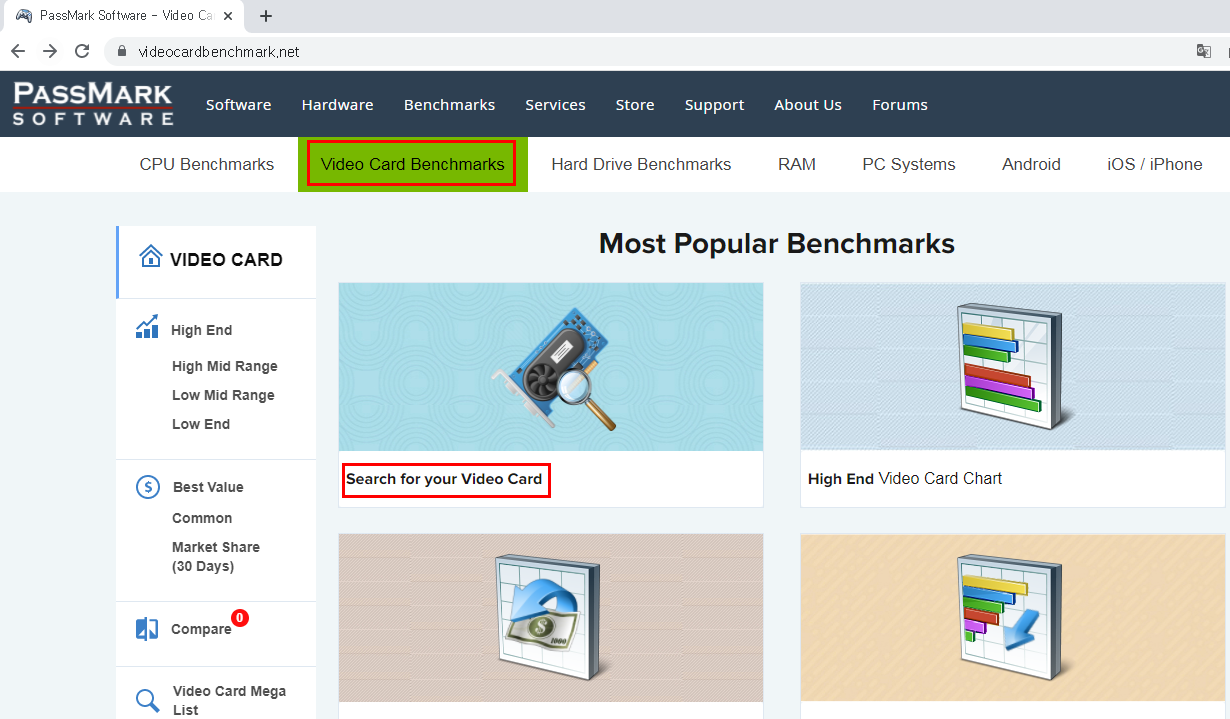
Task: Switch to the iOS / iPhone tab
Action: click(1155, 164)
